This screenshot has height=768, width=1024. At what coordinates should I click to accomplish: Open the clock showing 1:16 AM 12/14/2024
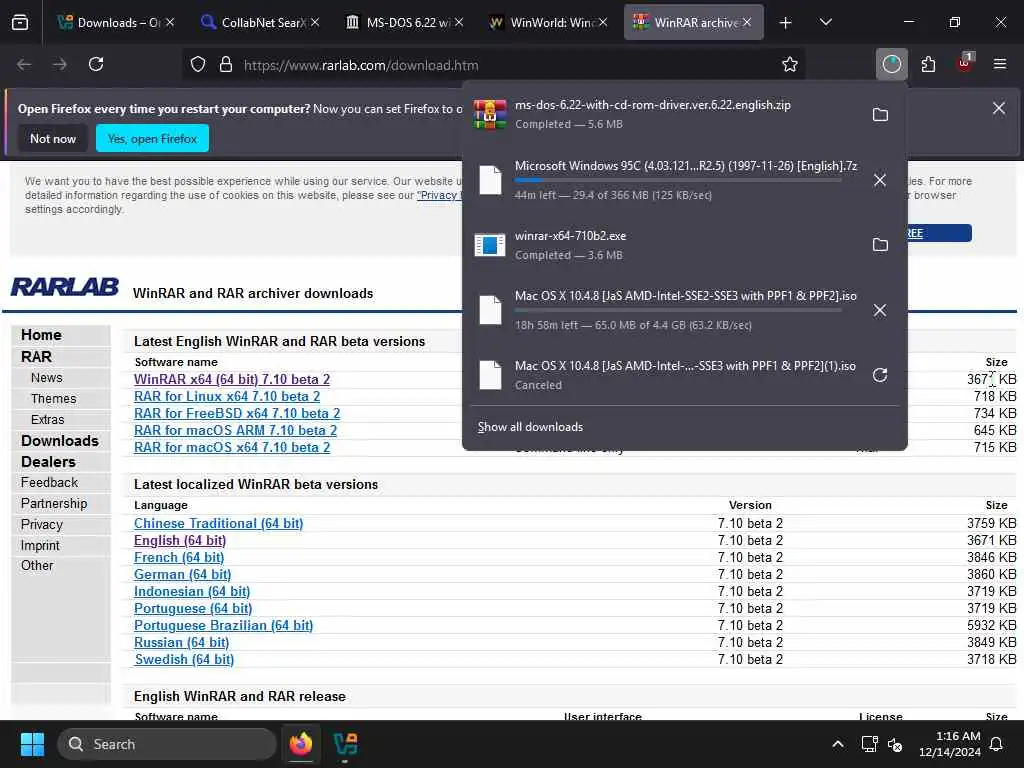coord(950,744)
